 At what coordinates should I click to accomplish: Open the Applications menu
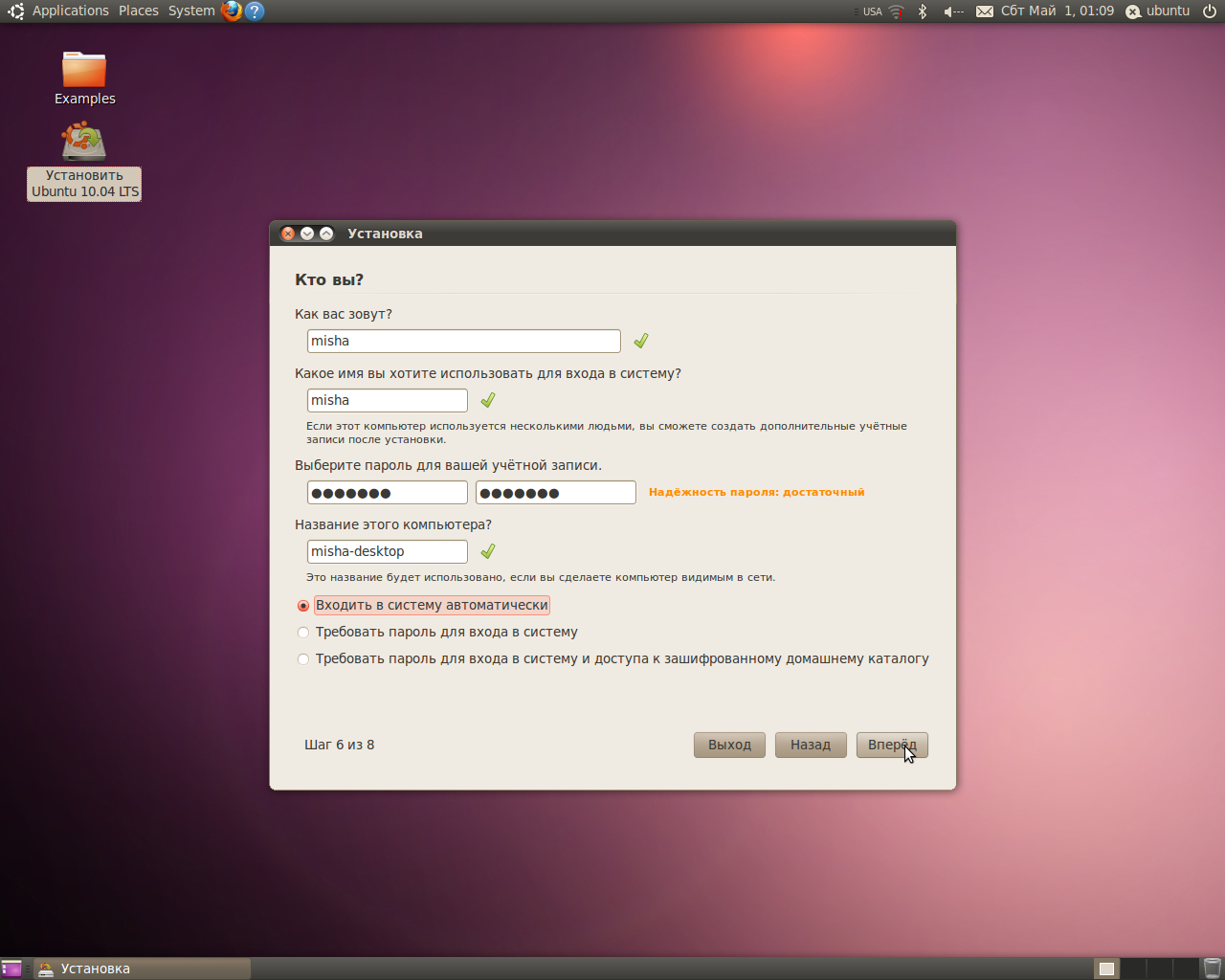(x=71, y=11)
